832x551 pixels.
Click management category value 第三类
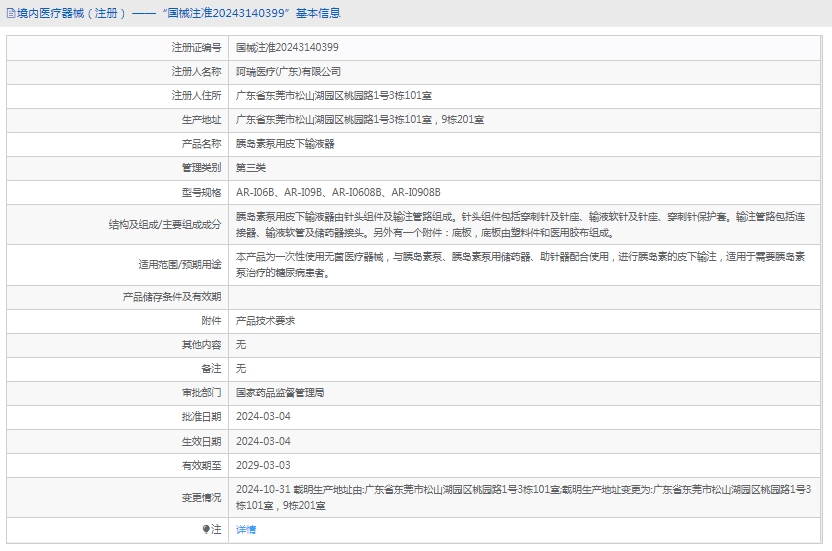point(251,168)
